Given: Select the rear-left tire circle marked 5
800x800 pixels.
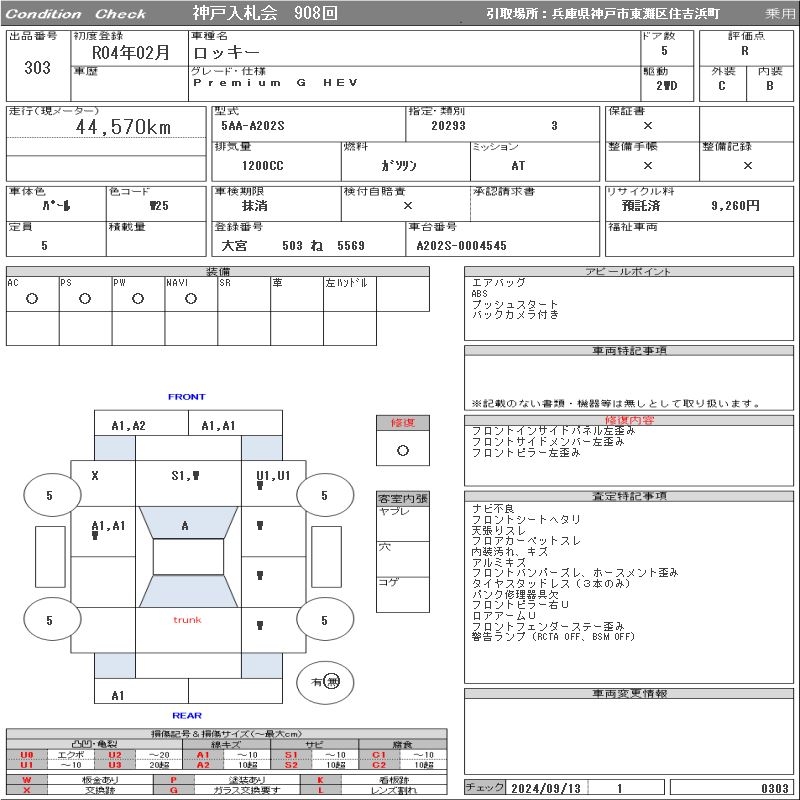Looking at the screenshot, I should tap(49, 620).
